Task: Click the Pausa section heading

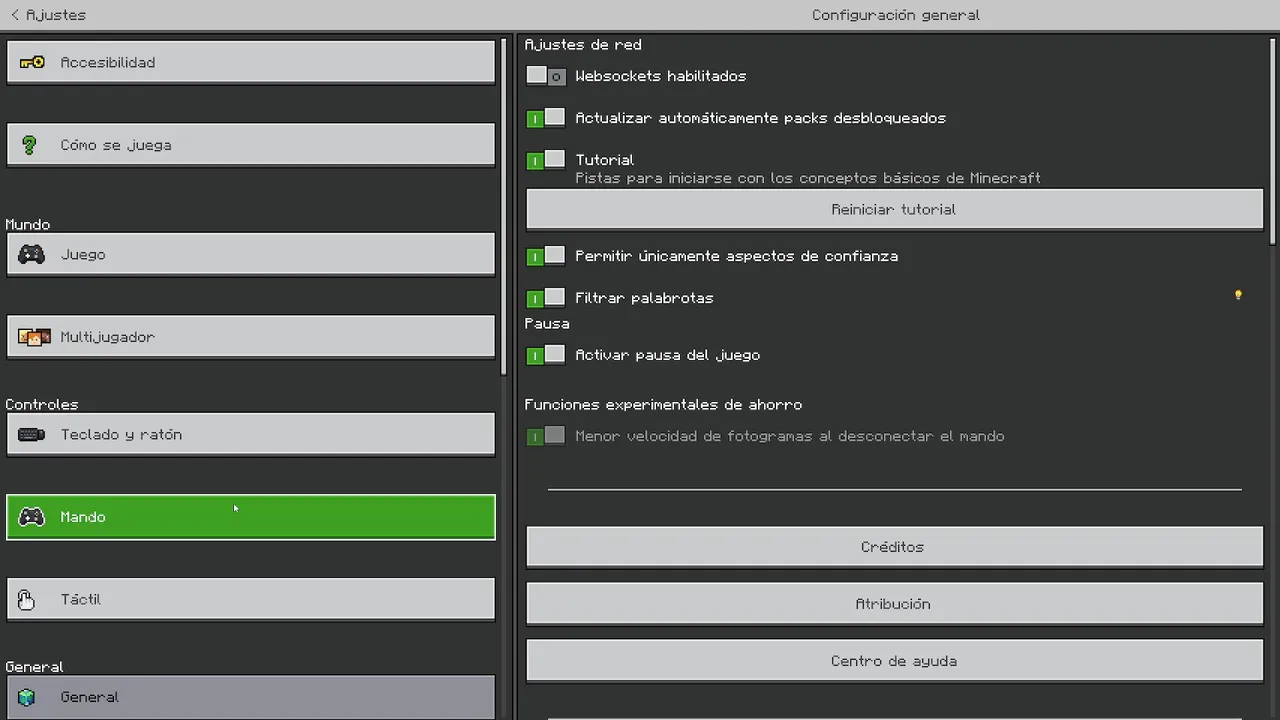Action: 547,324
